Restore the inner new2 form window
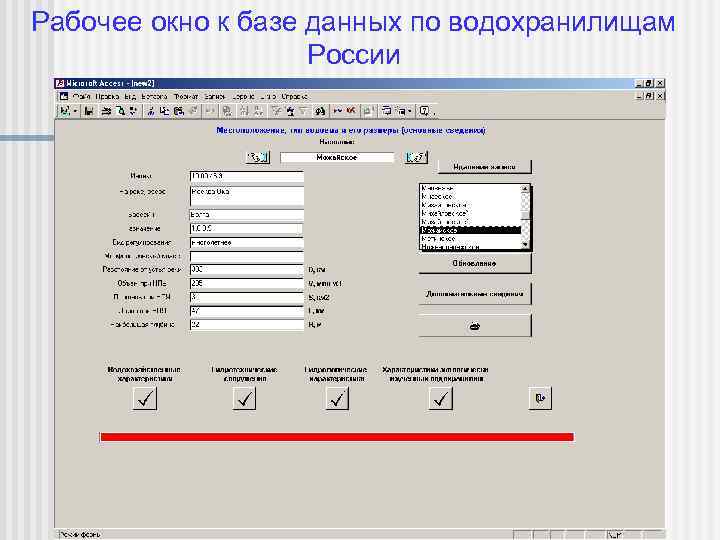Image resolution: width=720 pixels, height=540 pixels. (x=649, y=96)
